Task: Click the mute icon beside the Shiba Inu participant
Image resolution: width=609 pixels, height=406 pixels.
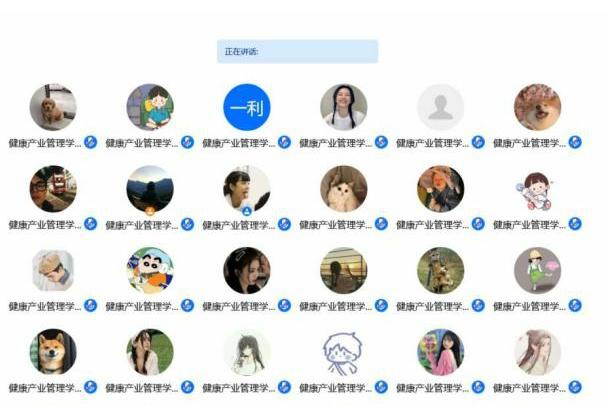Action: pyautogui.click(x=90, y=387)
